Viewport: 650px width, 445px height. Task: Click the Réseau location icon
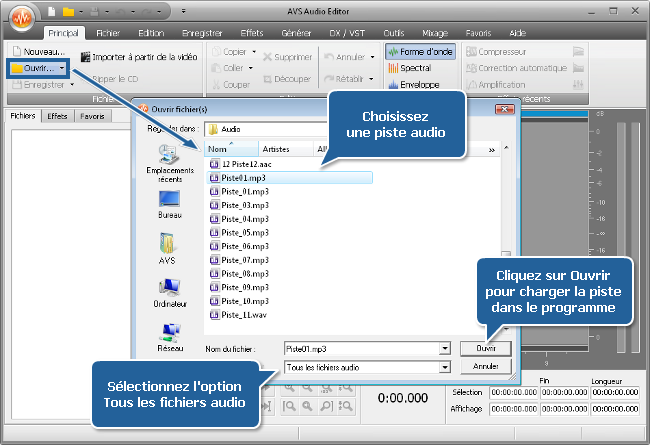pyautogui.click(x=169, y=332)
